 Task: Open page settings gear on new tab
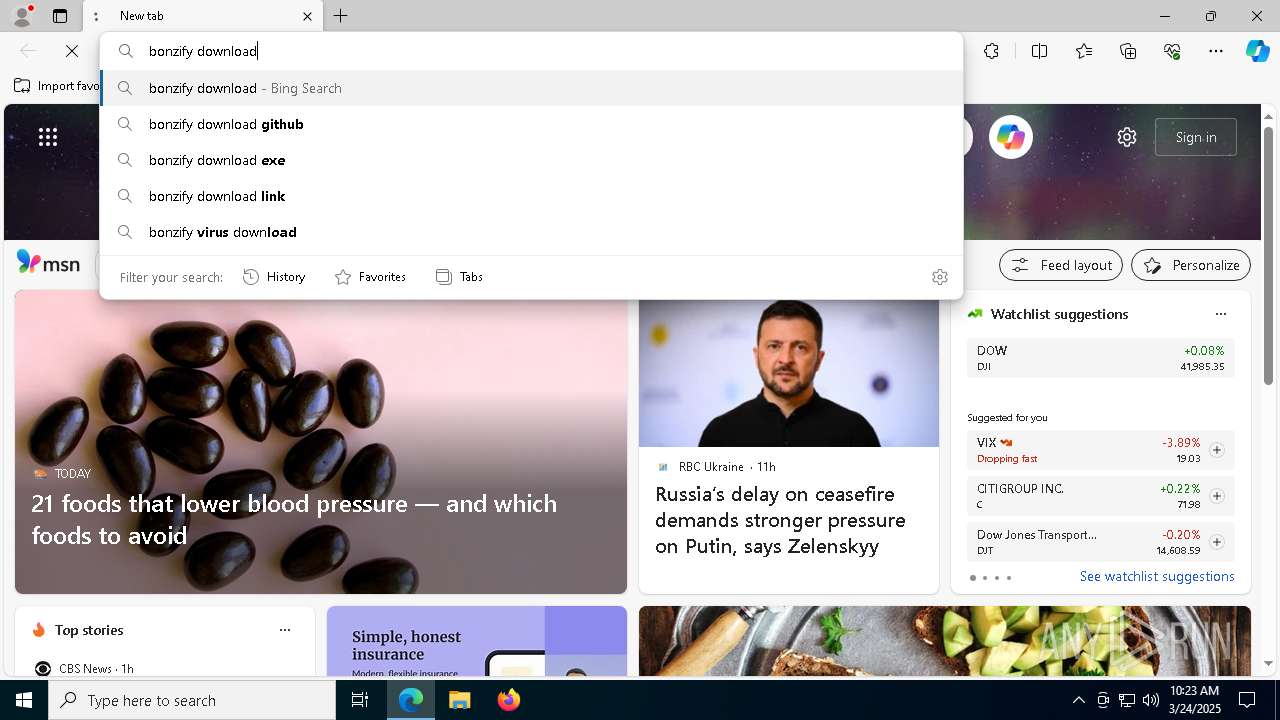1127,137
